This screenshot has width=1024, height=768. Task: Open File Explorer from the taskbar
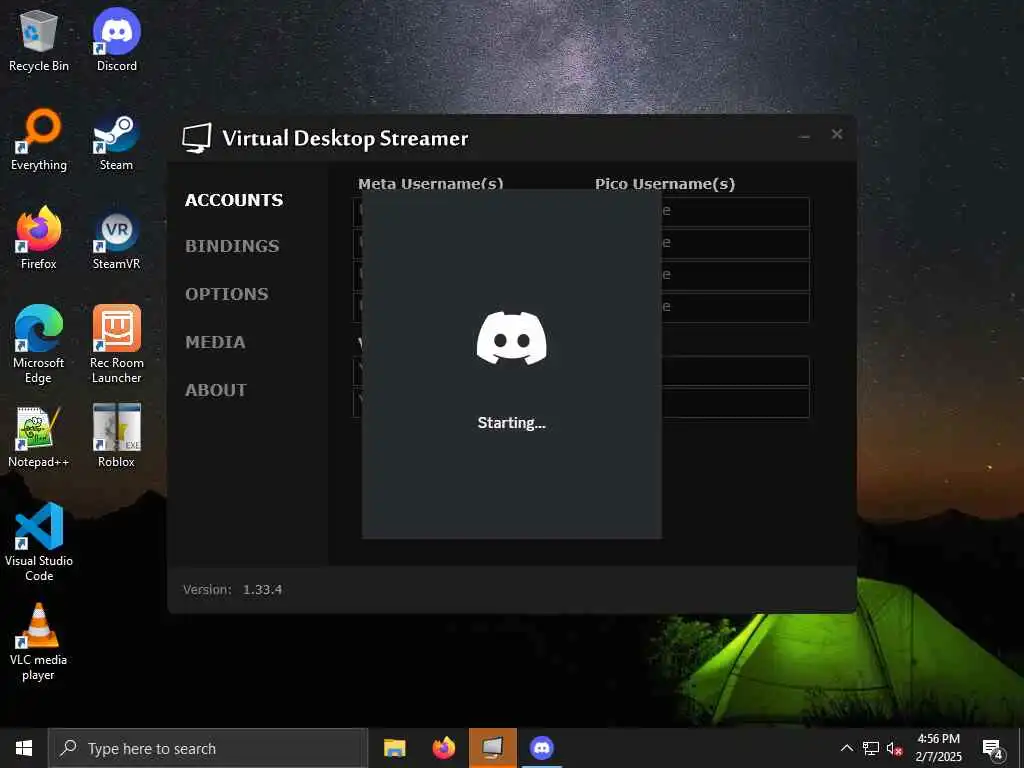(394, 748)
